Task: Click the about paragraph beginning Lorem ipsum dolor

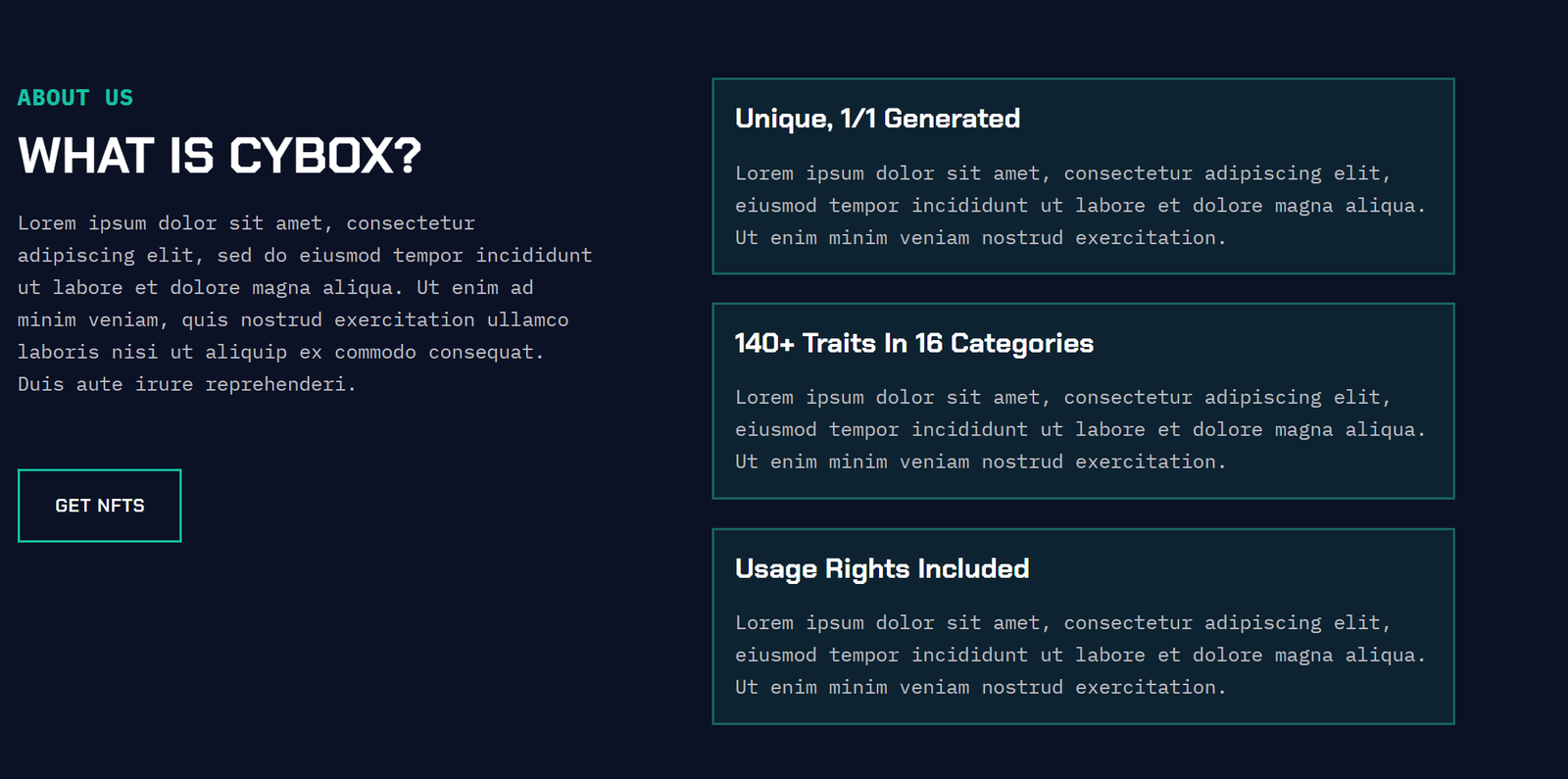Action: pos(305,304)
